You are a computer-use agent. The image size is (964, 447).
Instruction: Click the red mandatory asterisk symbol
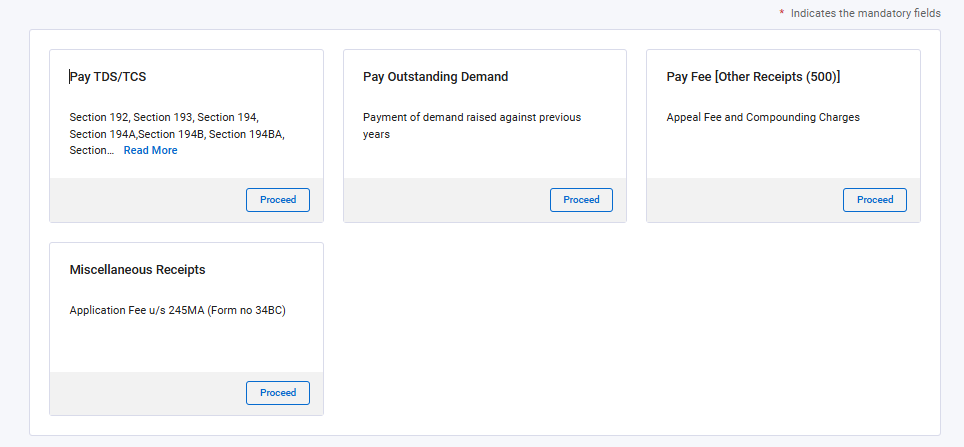[x=781, y=13]
